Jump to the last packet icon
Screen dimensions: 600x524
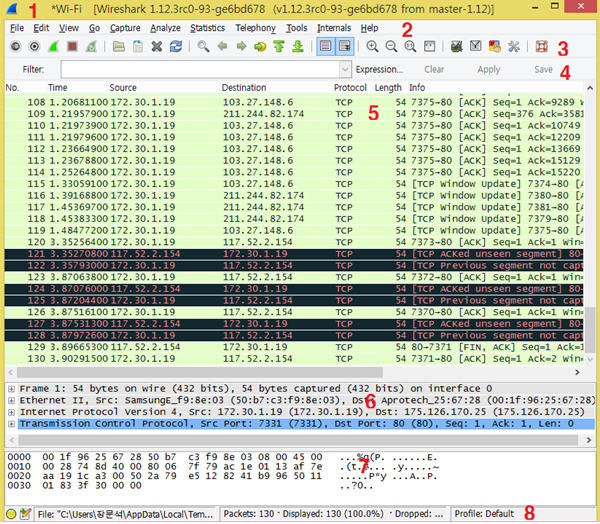(298, 47)
